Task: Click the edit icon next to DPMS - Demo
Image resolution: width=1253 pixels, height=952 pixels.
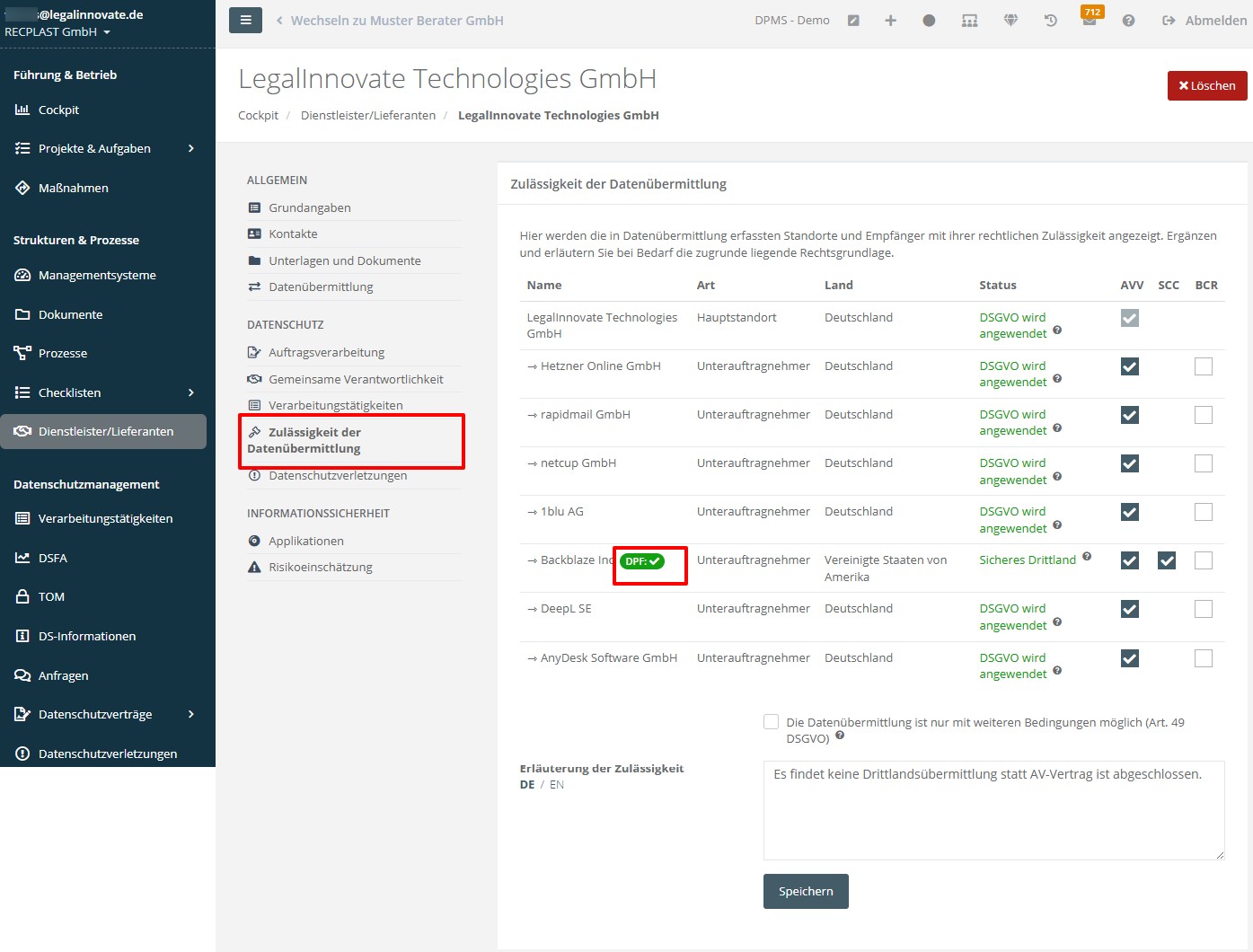Action: [853, 21]
